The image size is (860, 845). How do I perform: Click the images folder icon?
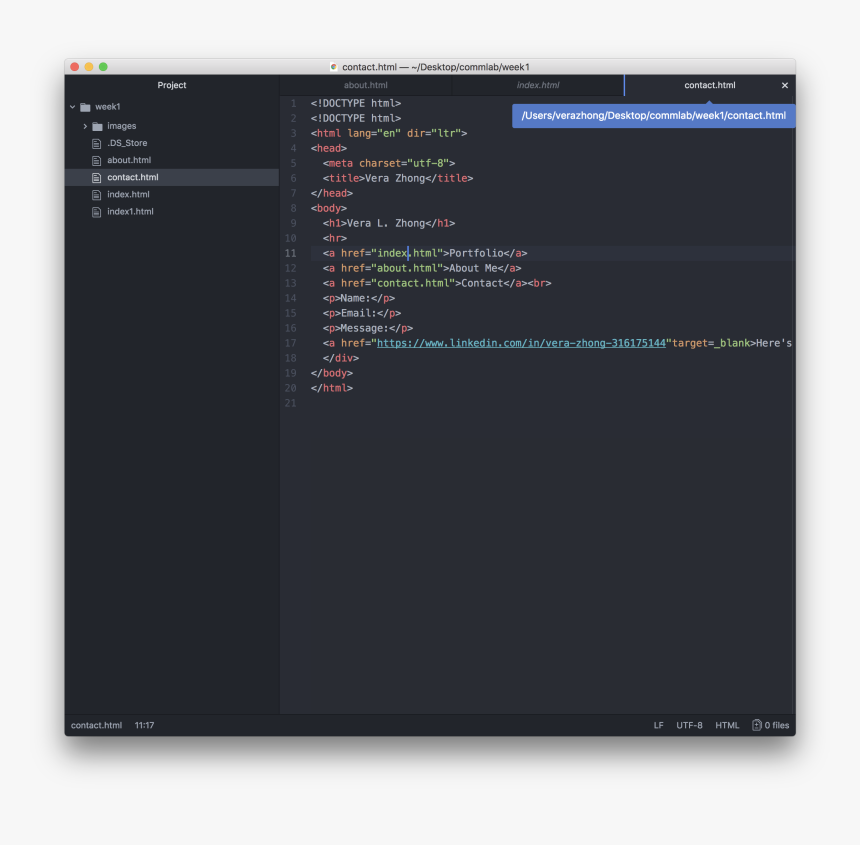97,126
